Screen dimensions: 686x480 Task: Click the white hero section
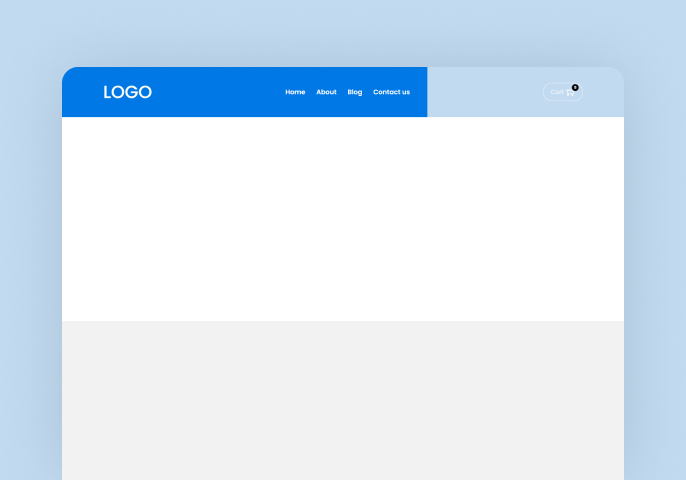pos(342,218)
